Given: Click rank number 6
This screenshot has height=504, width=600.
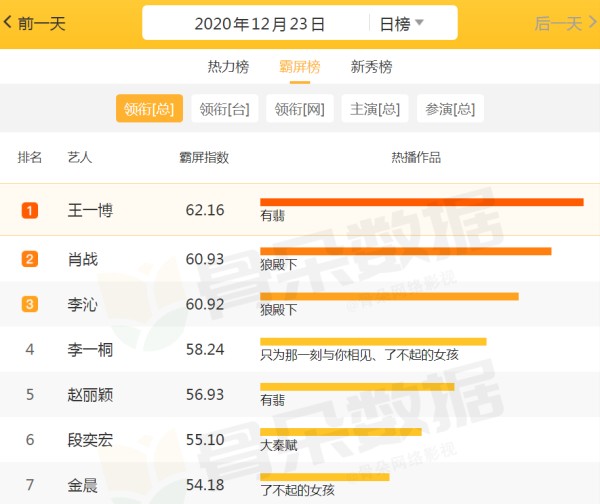Looking at the screenshot, I should pyautogui.click(x=30, y=440).
